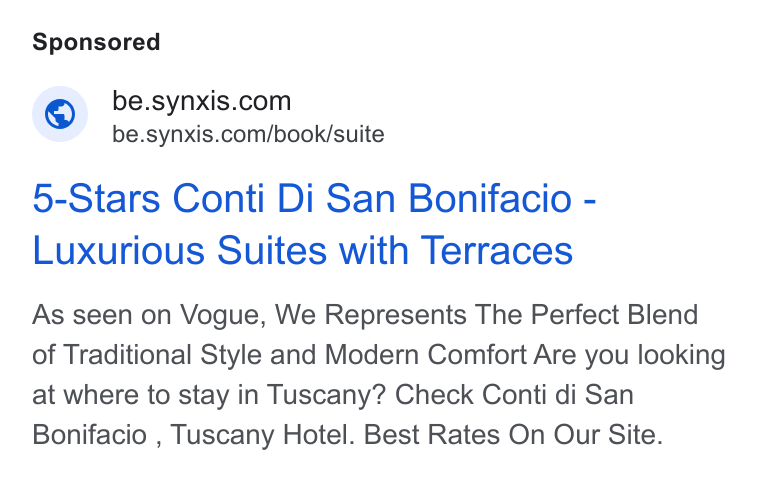Click 'The Perfect Blend' in the description
Screen dimensions: 760x478
[x=586, y=315]
